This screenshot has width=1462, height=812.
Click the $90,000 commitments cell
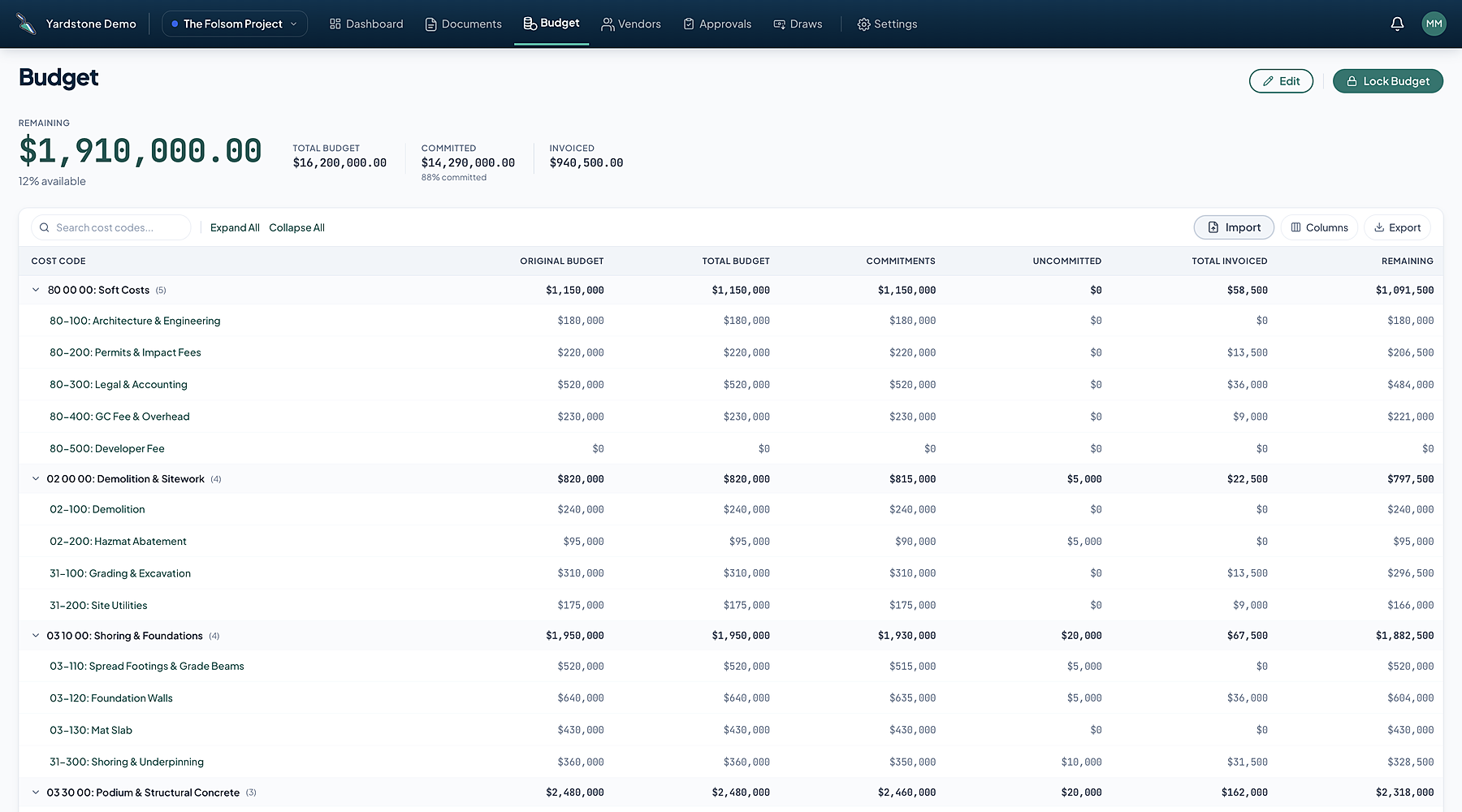tap(915, 542)
